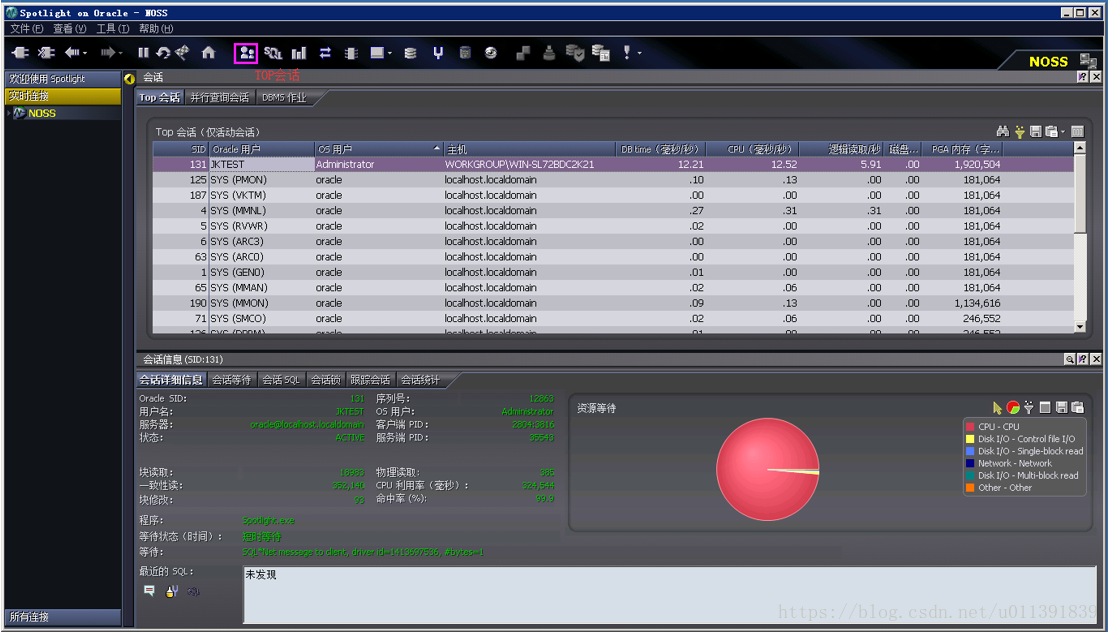Switch to 会话锁 tab
The width and height of the screenshot is (1109, 632).
(x=325, y=380)
